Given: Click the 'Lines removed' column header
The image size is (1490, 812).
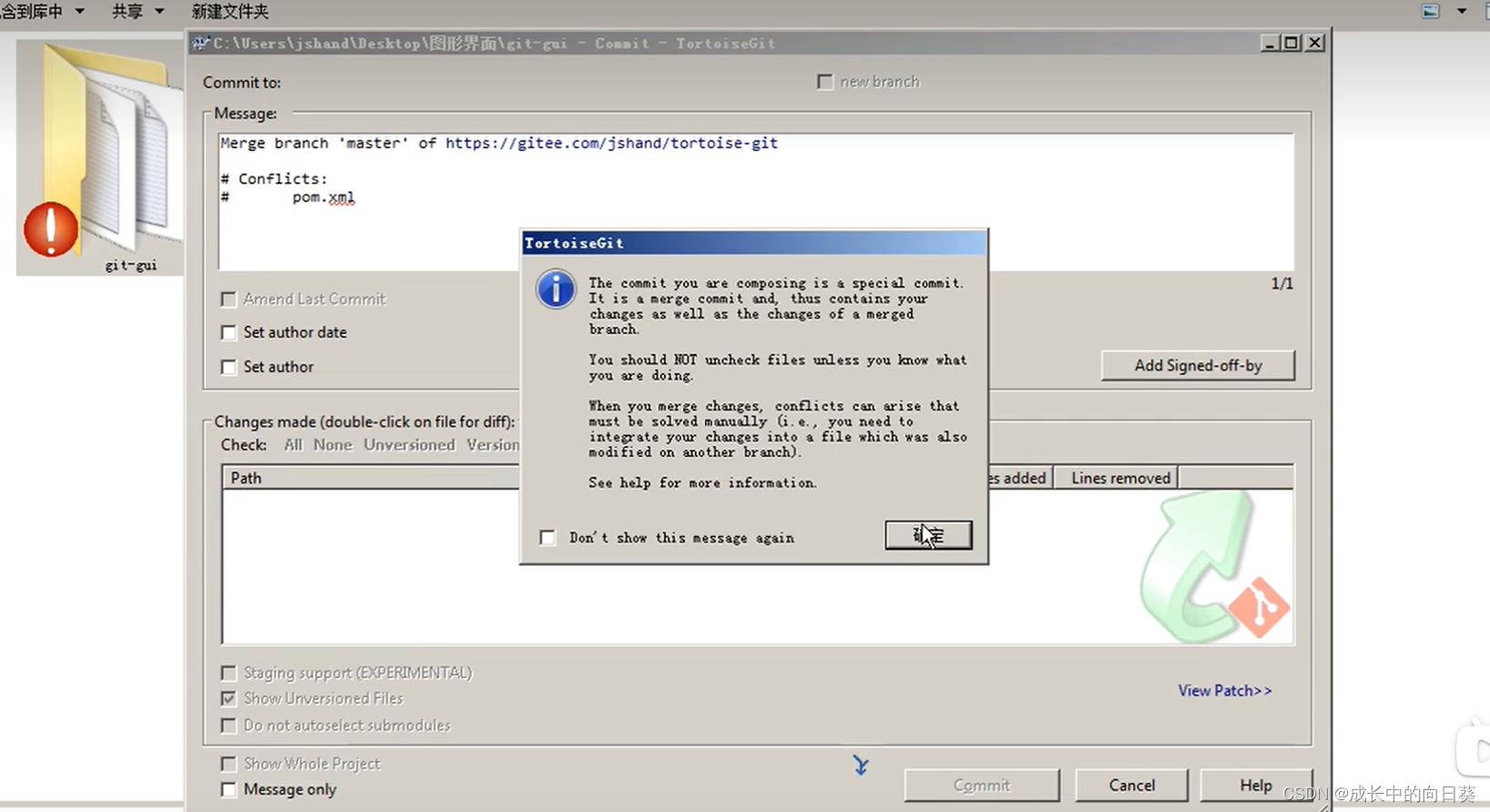Looking at the screenshot, I should (1116, 478).
